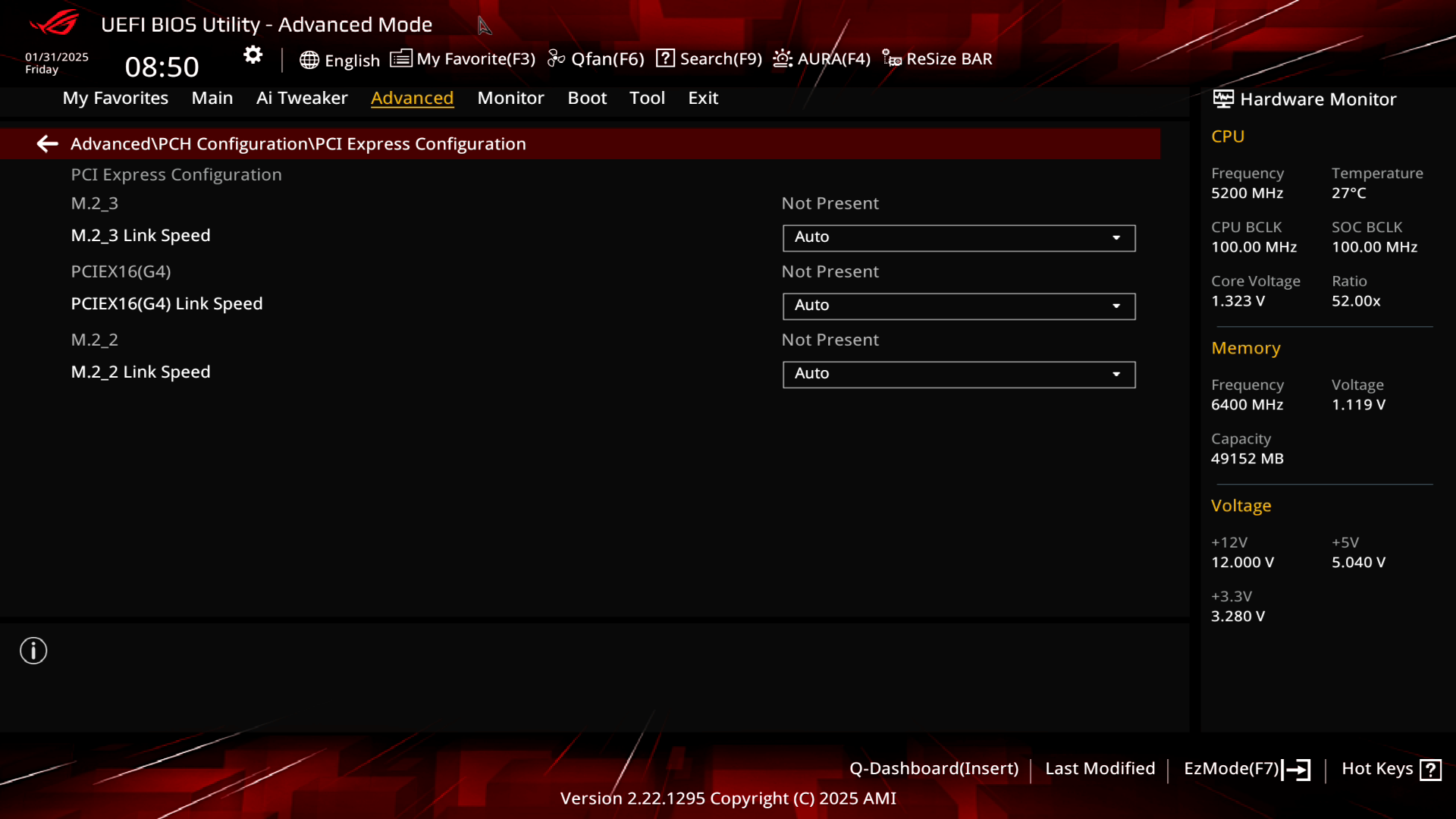Open Boot menu section
Screen dimensions: 1456x819
[x=587, y=97]
